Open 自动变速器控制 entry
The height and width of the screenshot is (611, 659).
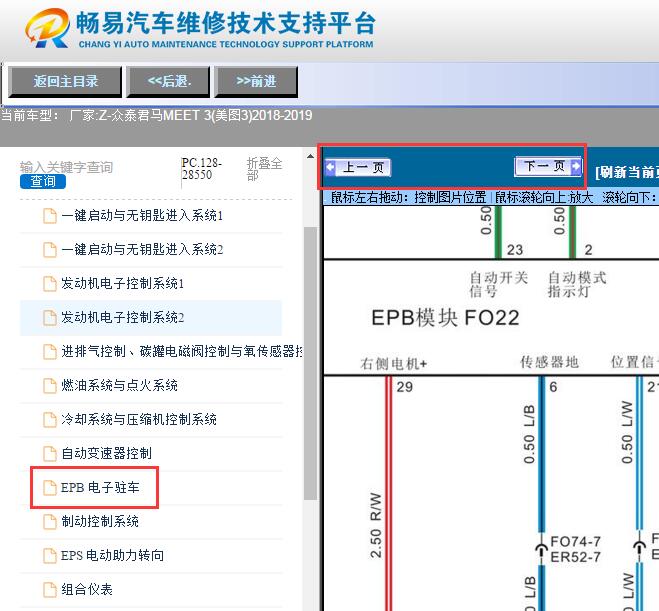pyautogui.click(x=106, y=453)
